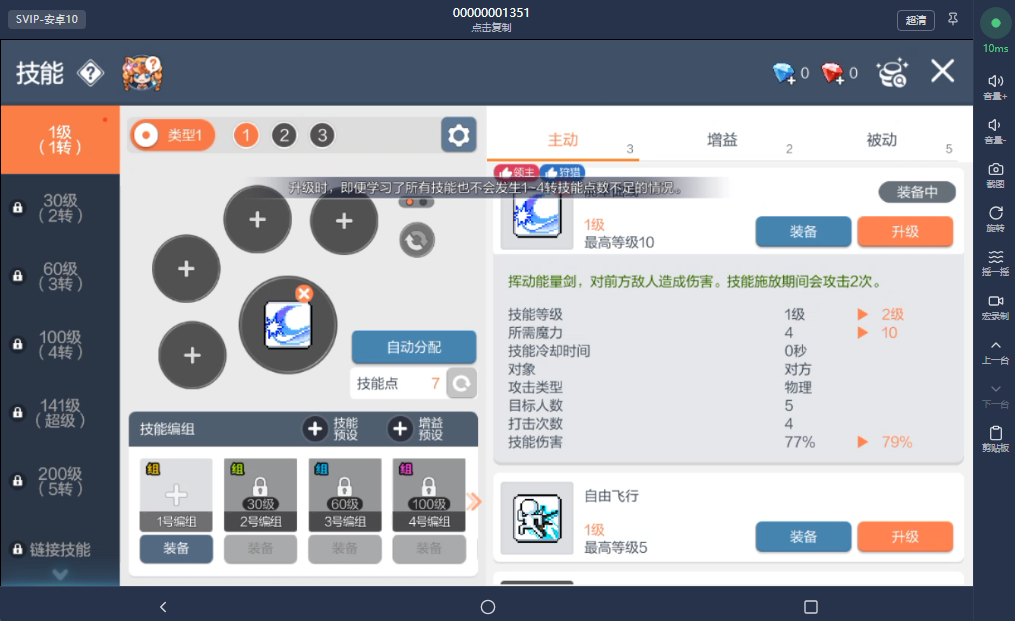Click the red ruby currency icon
This screenshot has height=621, width=1015.
(832, 73)
